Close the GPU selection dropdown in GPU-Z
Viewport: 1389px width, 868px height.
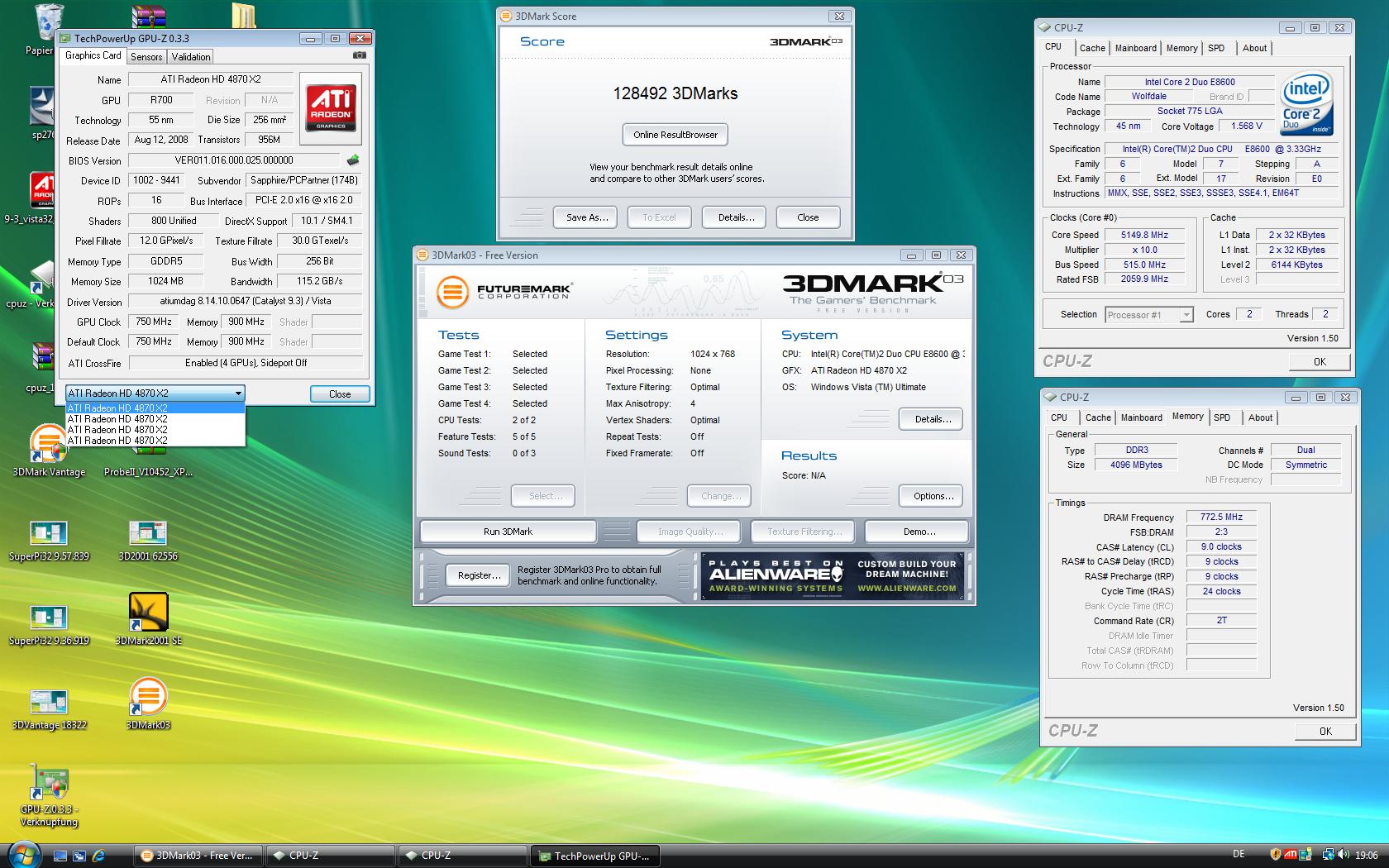pos(238,393)
